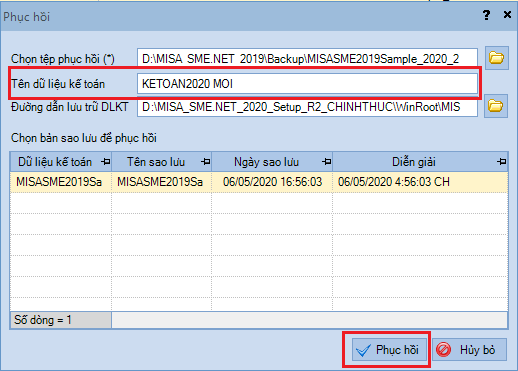518x371 pixels.
Task: Close the Phục hồi dialog
Action: point(507,15)
